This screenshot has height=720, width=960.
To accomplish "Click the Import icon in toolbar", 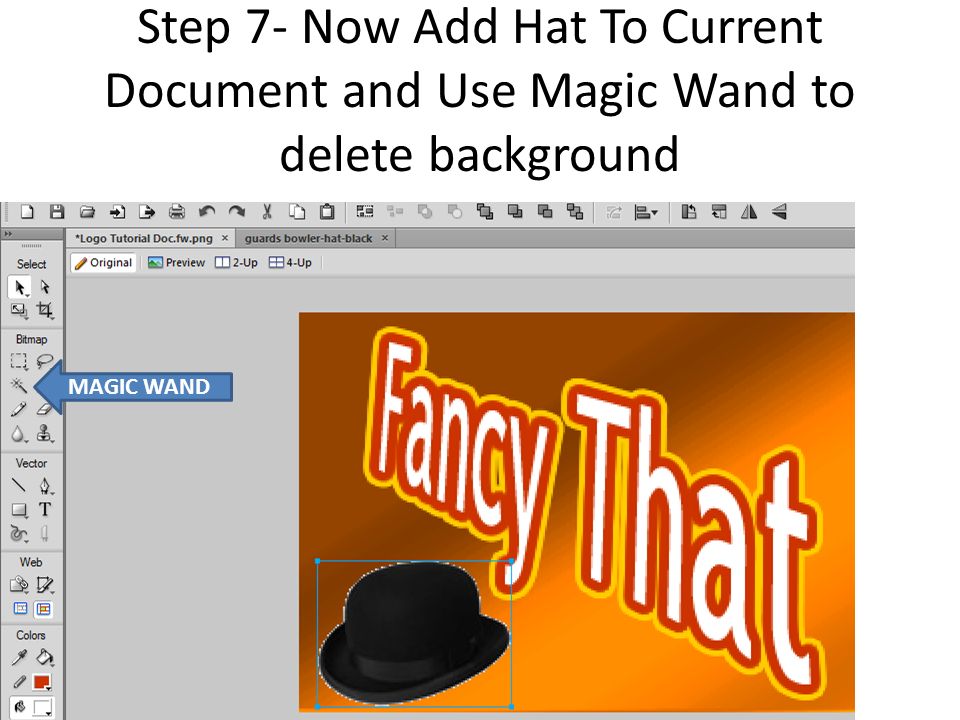I will 117,212.
